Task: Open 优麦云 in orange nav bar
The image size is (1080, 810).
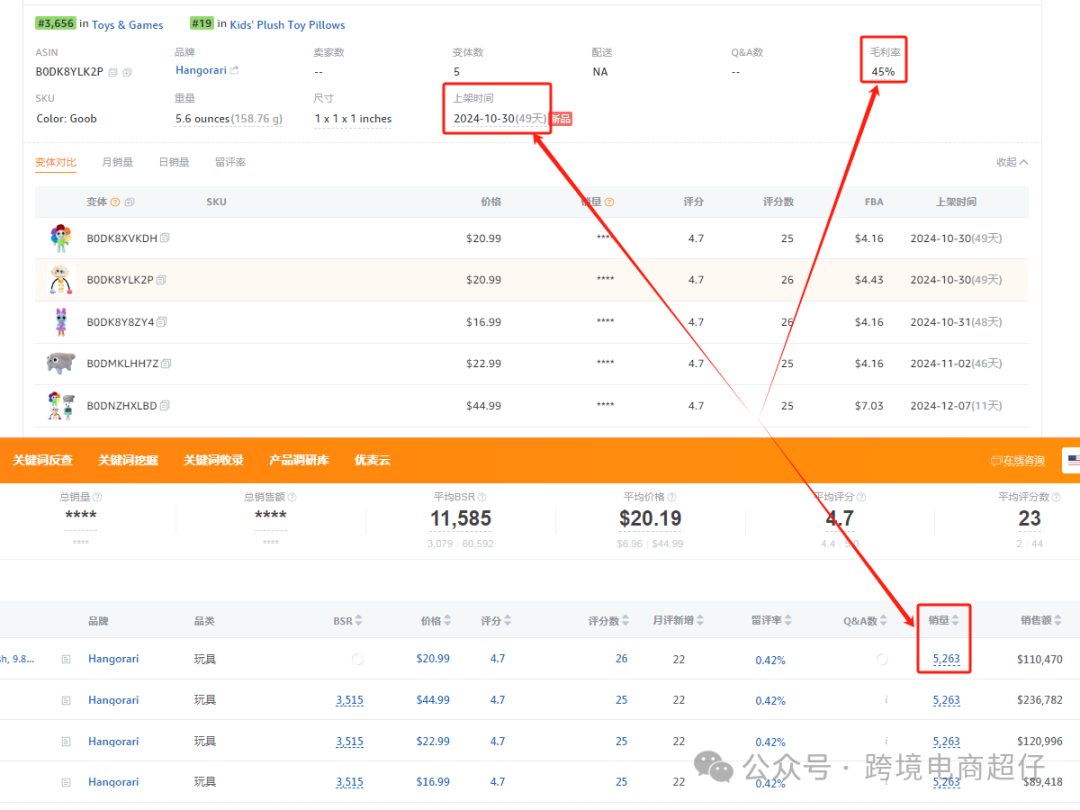Action: tap(373, 460)
